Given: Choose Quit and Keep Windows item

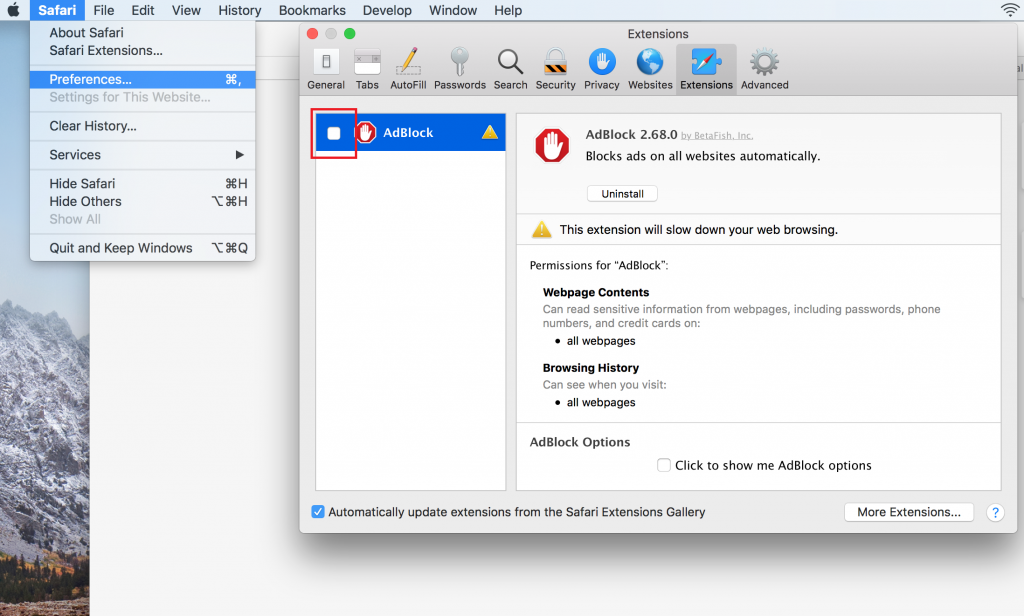Looking at the screenshot, I should tap(142, 248).
